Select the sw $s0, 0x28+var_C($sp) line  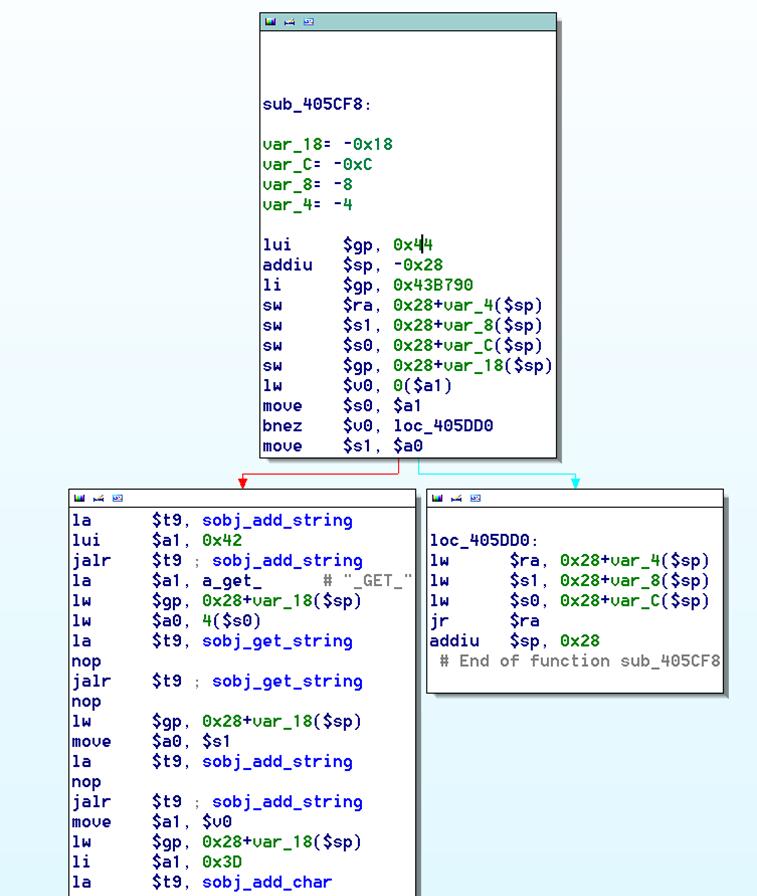(x=402, y=346)
